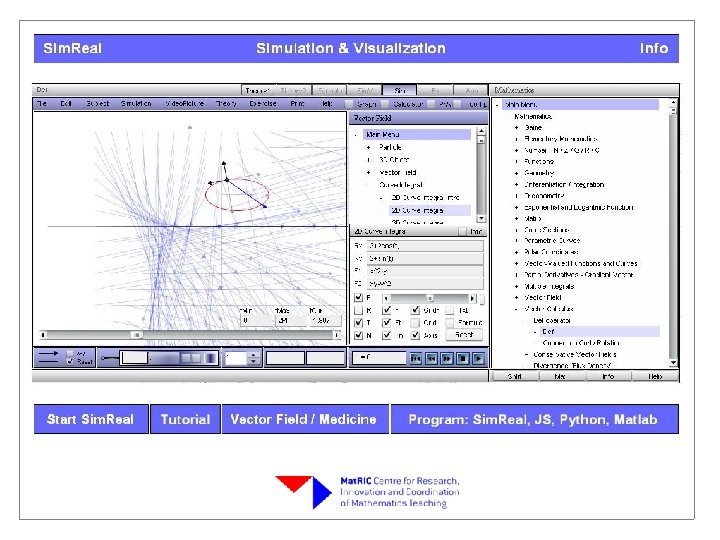Click Mathematics tree scrollbar down arrow

click(673, 363)
